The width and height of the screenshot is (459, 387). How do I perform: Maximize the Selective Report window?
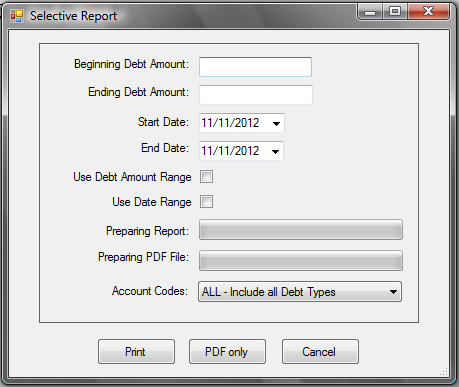pos(395,12)
